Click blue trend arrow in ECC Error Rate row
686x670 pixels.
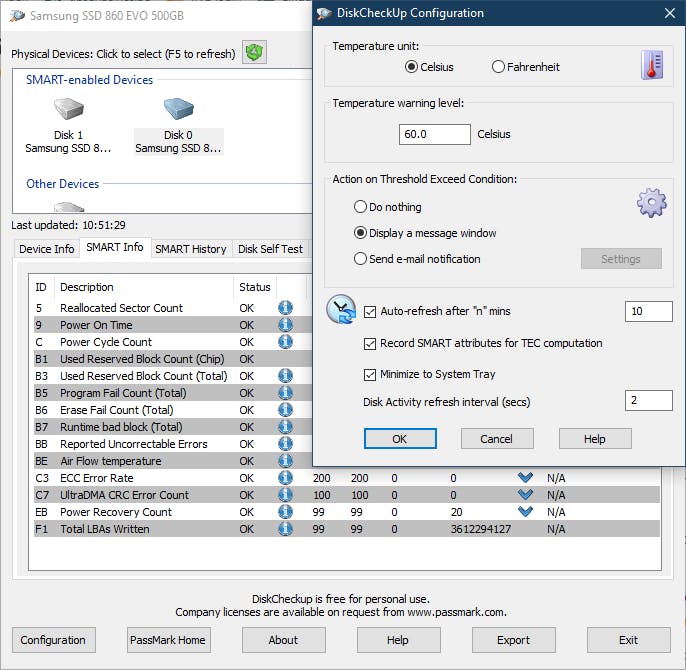(x=525, y=477)
